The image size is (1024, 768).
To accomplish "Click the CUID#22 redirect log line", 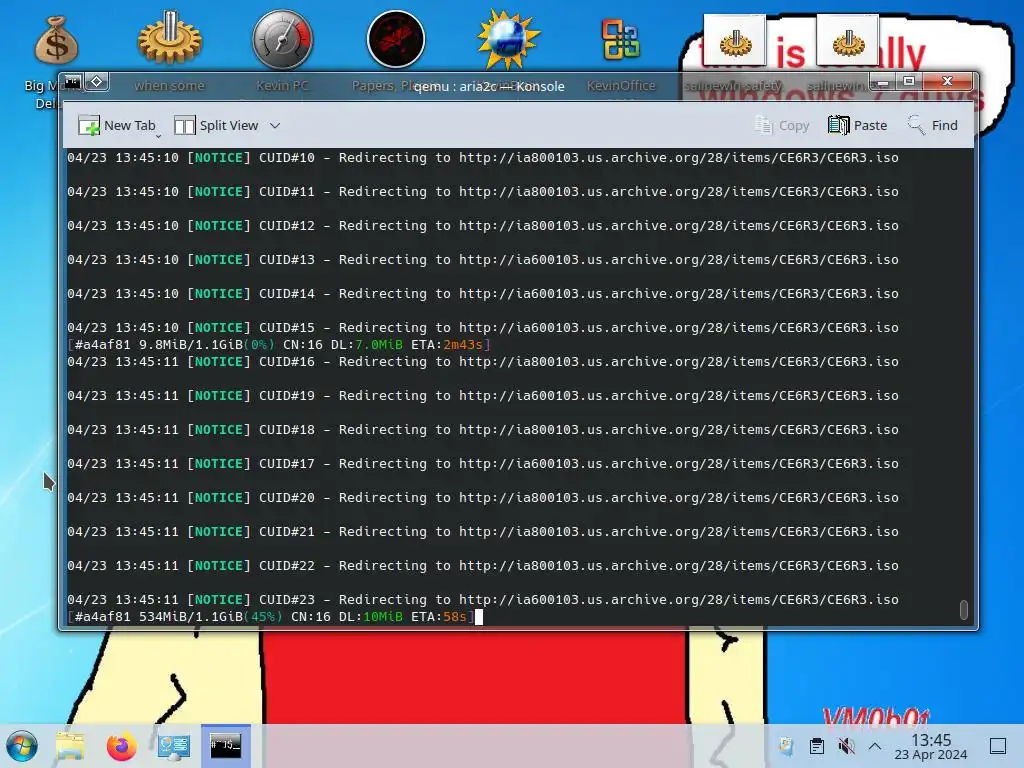I will 483,565.
